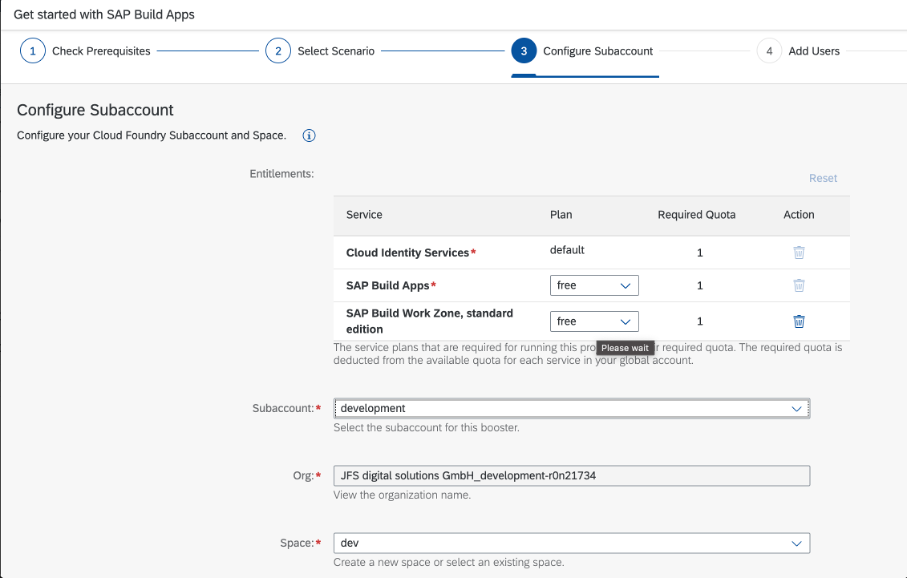Open the plan dropdown for SAP Build Apps
The image size is (908, 578).
pyautogui.click(x=594, y=286)
